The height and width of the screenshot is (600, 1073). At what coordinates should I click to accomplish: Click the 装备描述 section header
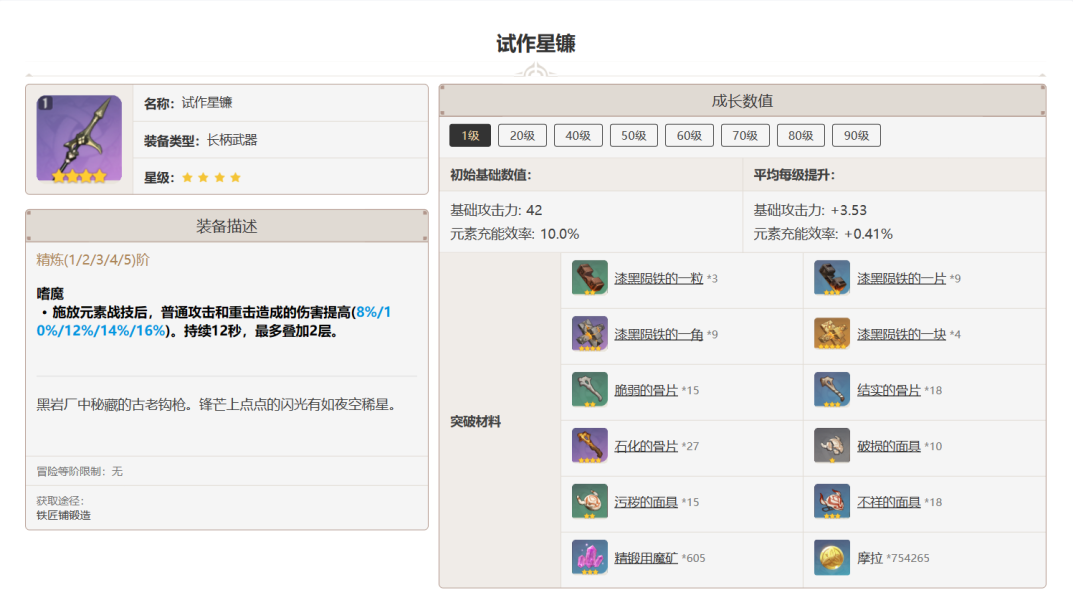pyautogui.click(x=227, y=226)
